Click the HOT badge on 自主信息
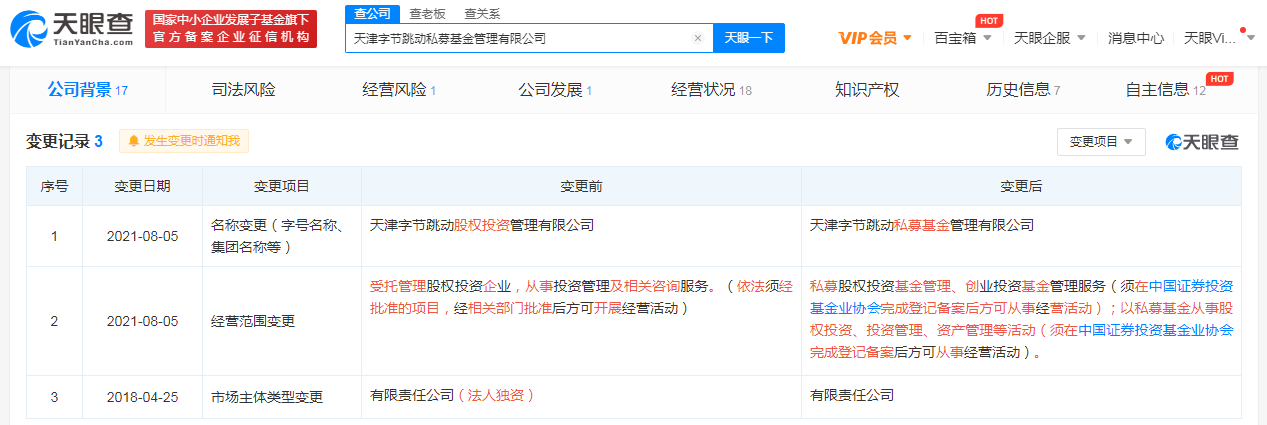 1219,78
